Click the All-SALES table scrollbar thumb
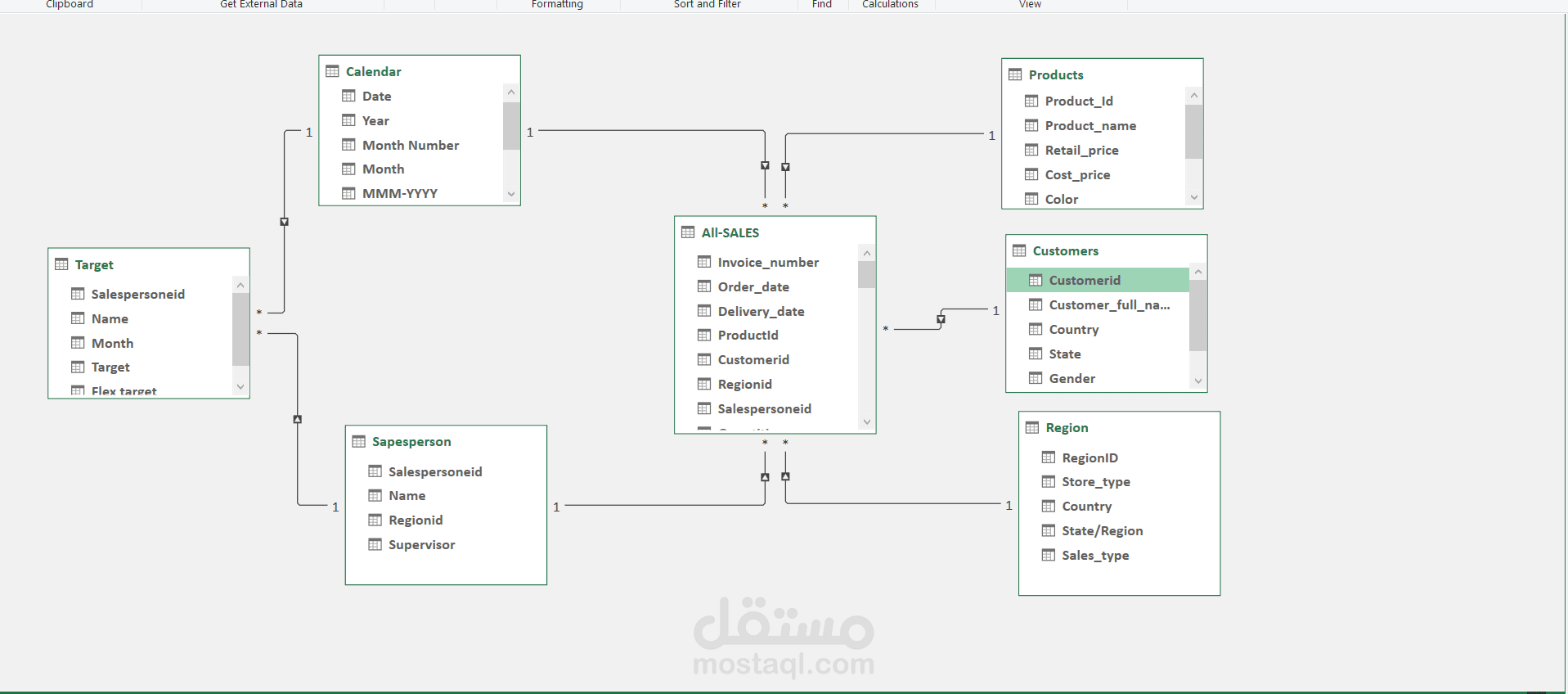 click(867, 275)
